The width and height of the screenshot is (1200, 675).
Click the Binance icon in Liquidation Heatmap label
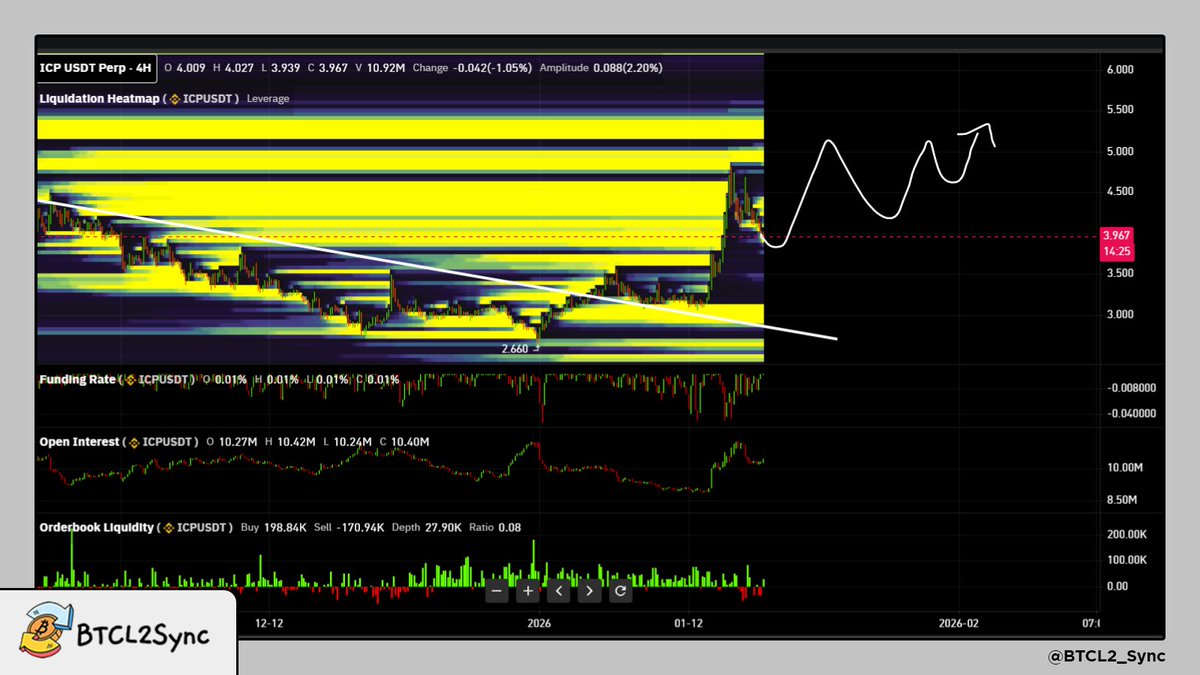pos(173,99)
